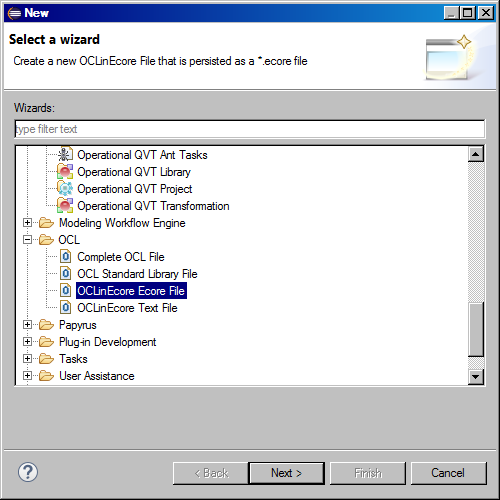Viewport: 500px width, 500px height.
Task: Collapse the OCL folder node
Action: tap(28, 240)
